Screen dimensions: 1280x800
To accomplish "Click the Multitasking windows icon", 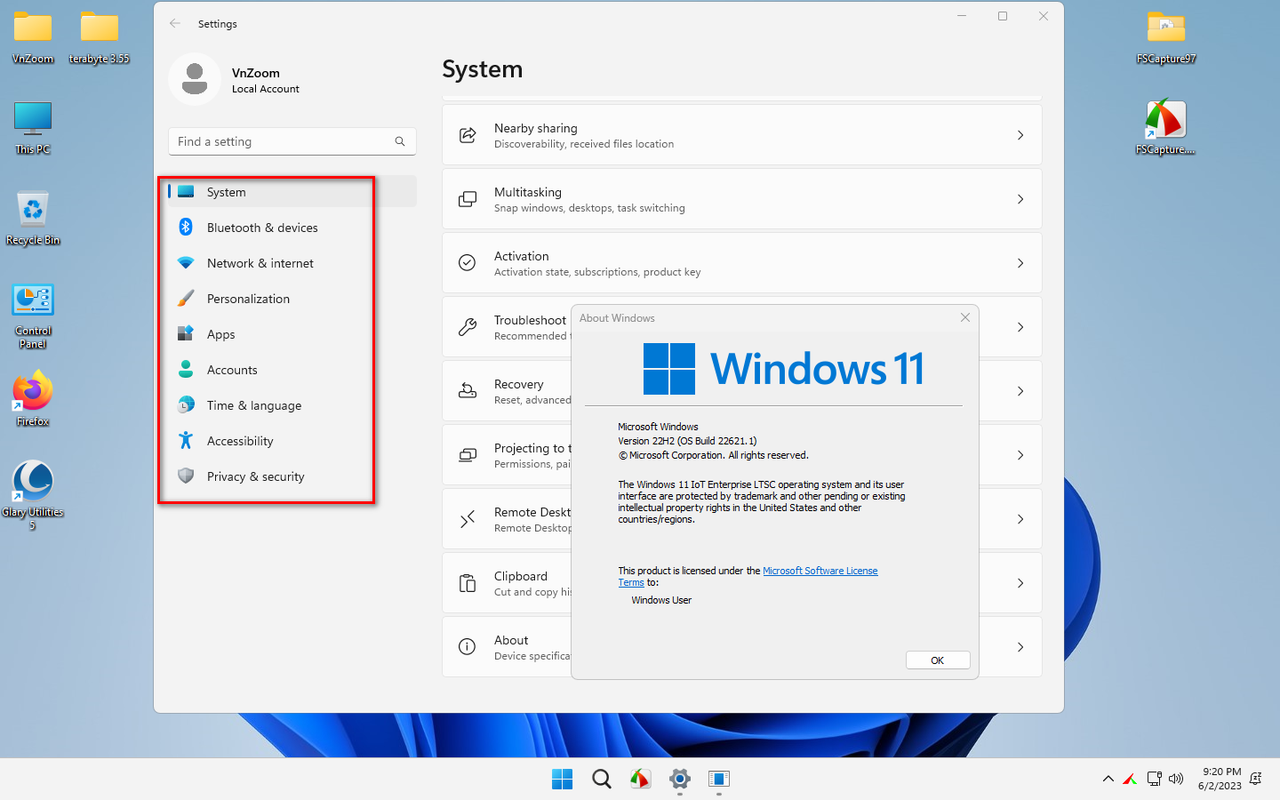I will pos(467,199).
